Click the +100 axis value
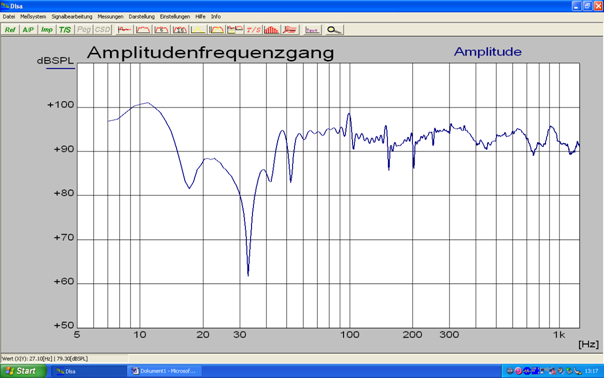 tap(61, 105)
